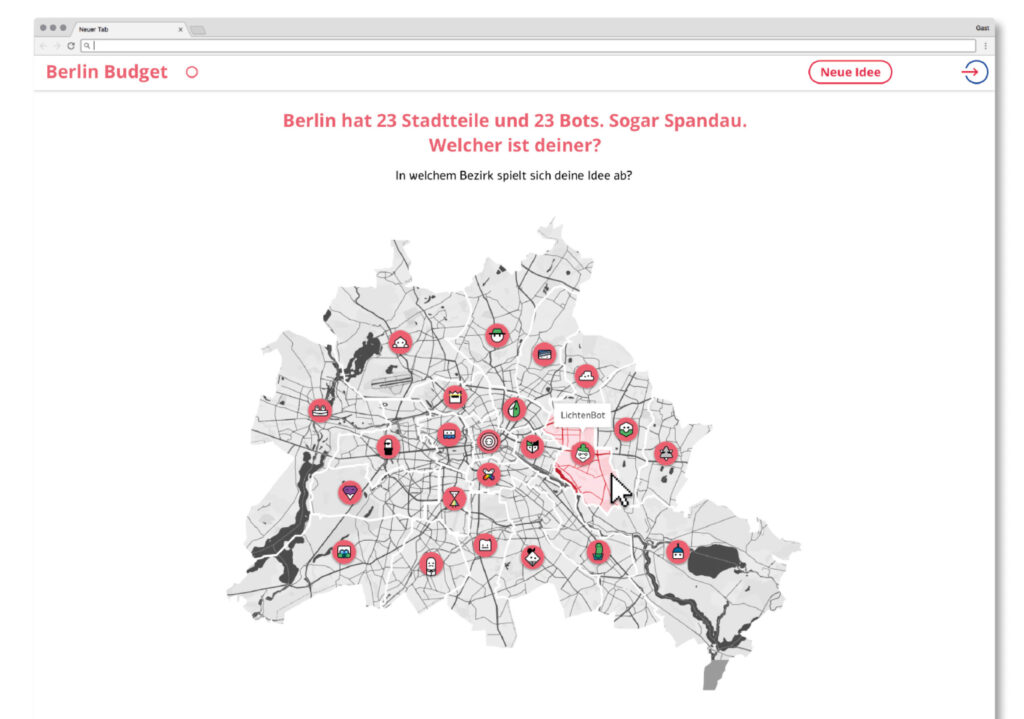
Task: Click the login arrow icon in header
Action: (974, 72)
